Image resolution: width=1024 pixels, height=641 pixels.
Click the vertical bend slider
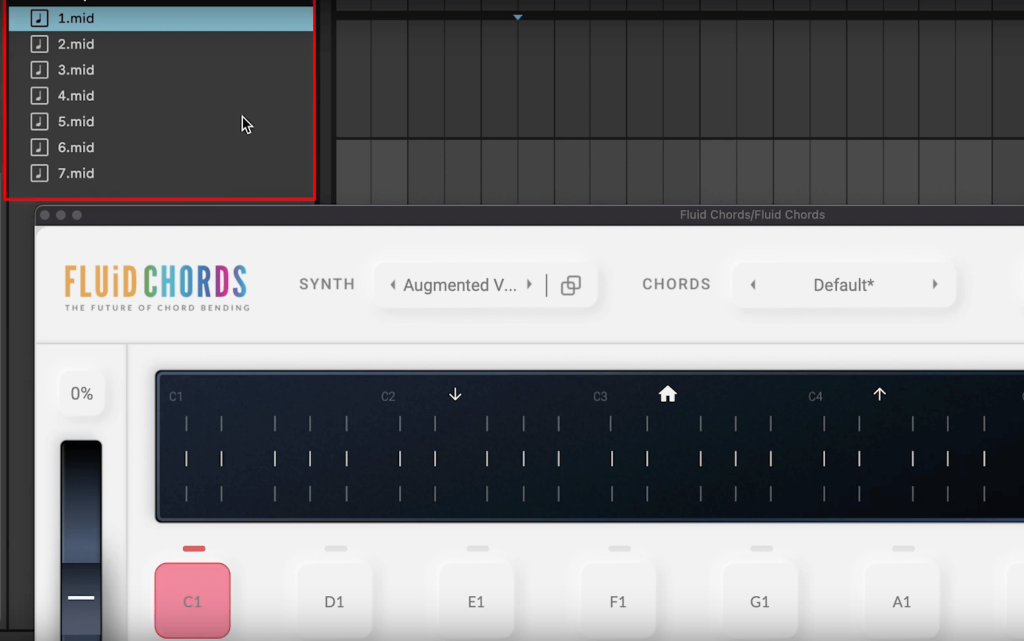81,540
